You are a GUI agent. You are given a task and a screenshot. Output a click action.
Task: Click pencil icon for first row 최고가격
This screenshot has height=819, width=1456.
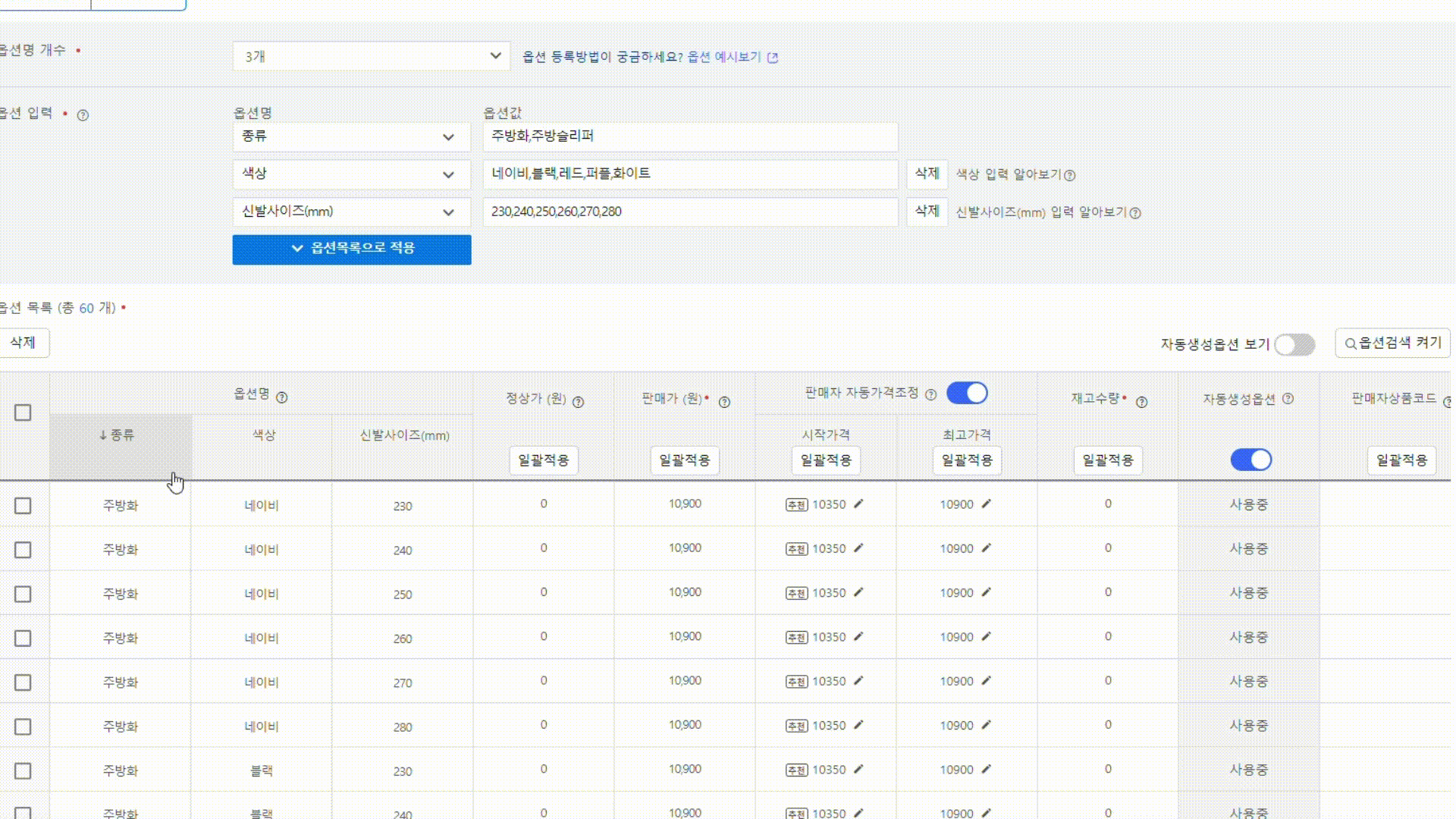pos(986,504)
